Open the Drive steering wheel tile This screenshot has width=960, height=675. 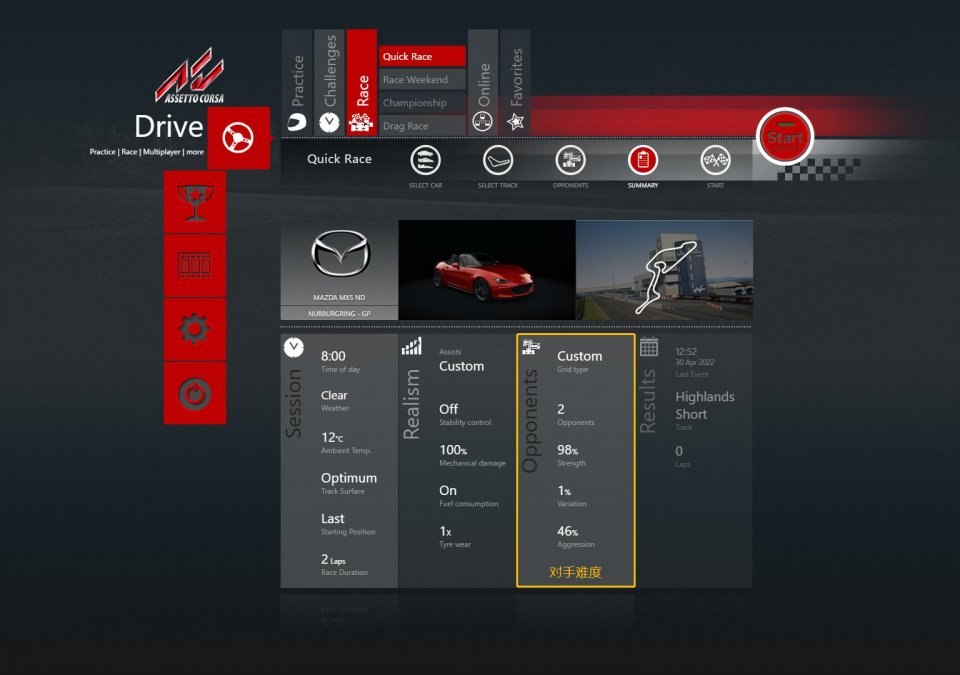[x=239, y=138]
